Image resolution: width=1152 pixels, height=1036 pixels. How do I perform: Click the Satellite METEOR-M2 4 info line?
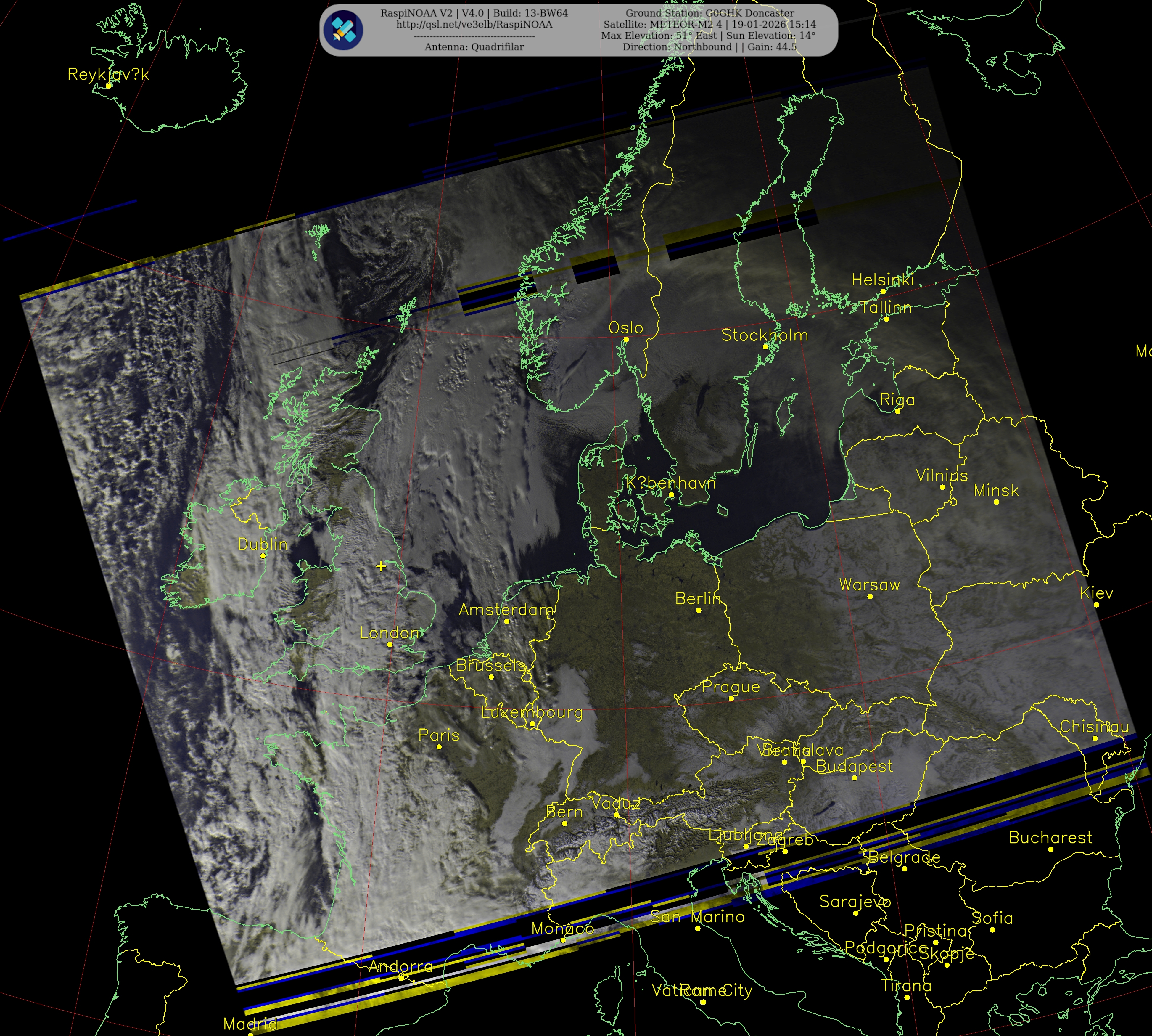[x=710, y=25]
